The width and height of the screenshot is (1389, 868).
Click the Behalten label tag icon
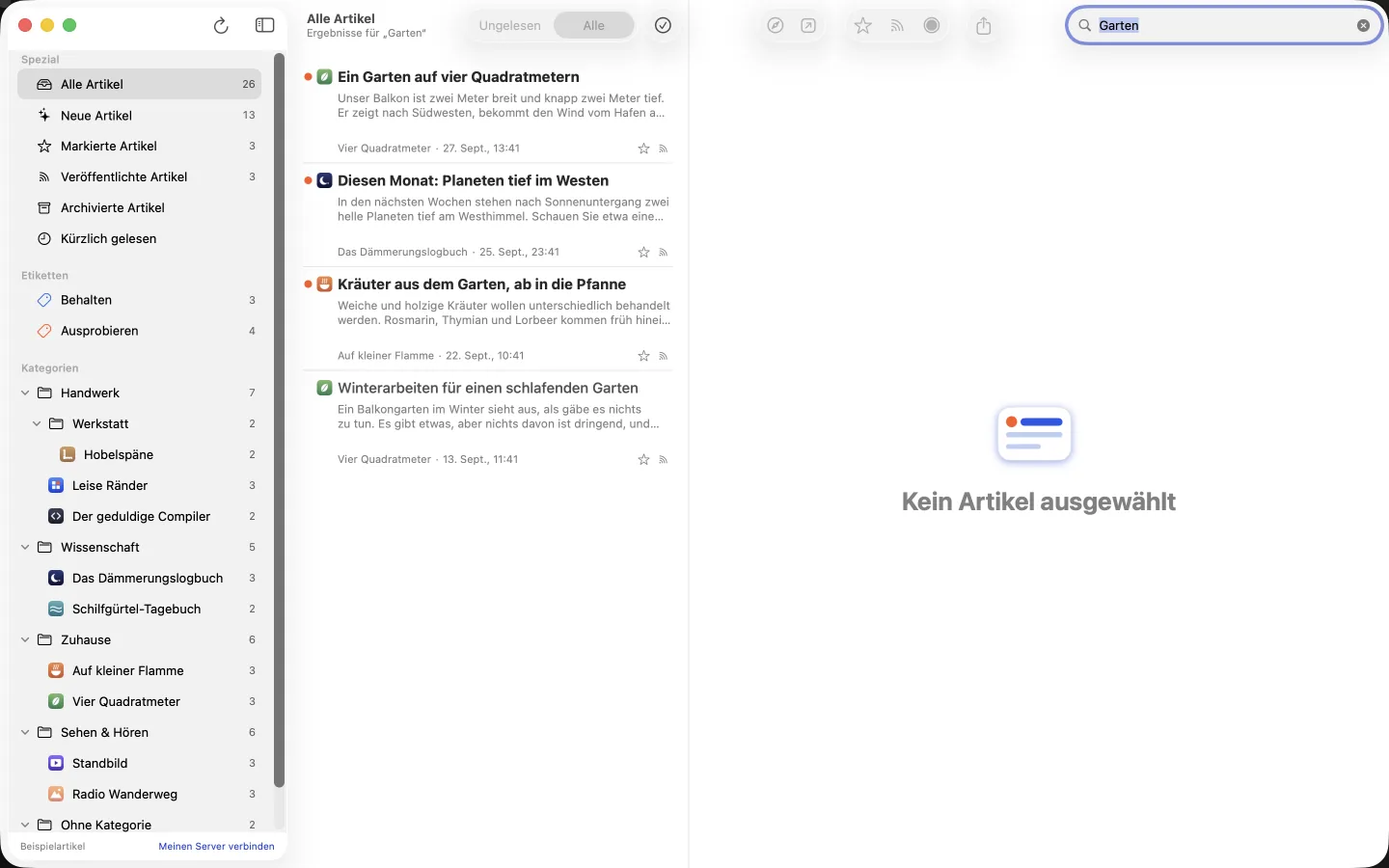[44, 300]
